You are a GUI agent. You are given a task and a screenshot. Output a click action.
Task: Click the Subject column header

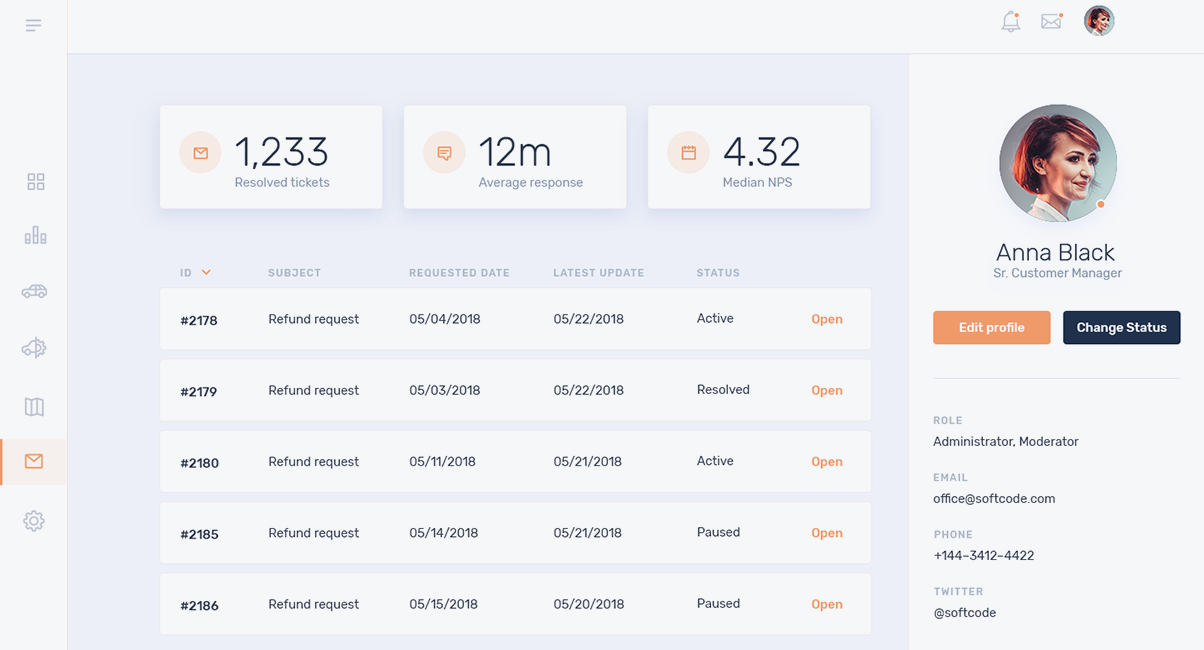click(x=294, y=273)
